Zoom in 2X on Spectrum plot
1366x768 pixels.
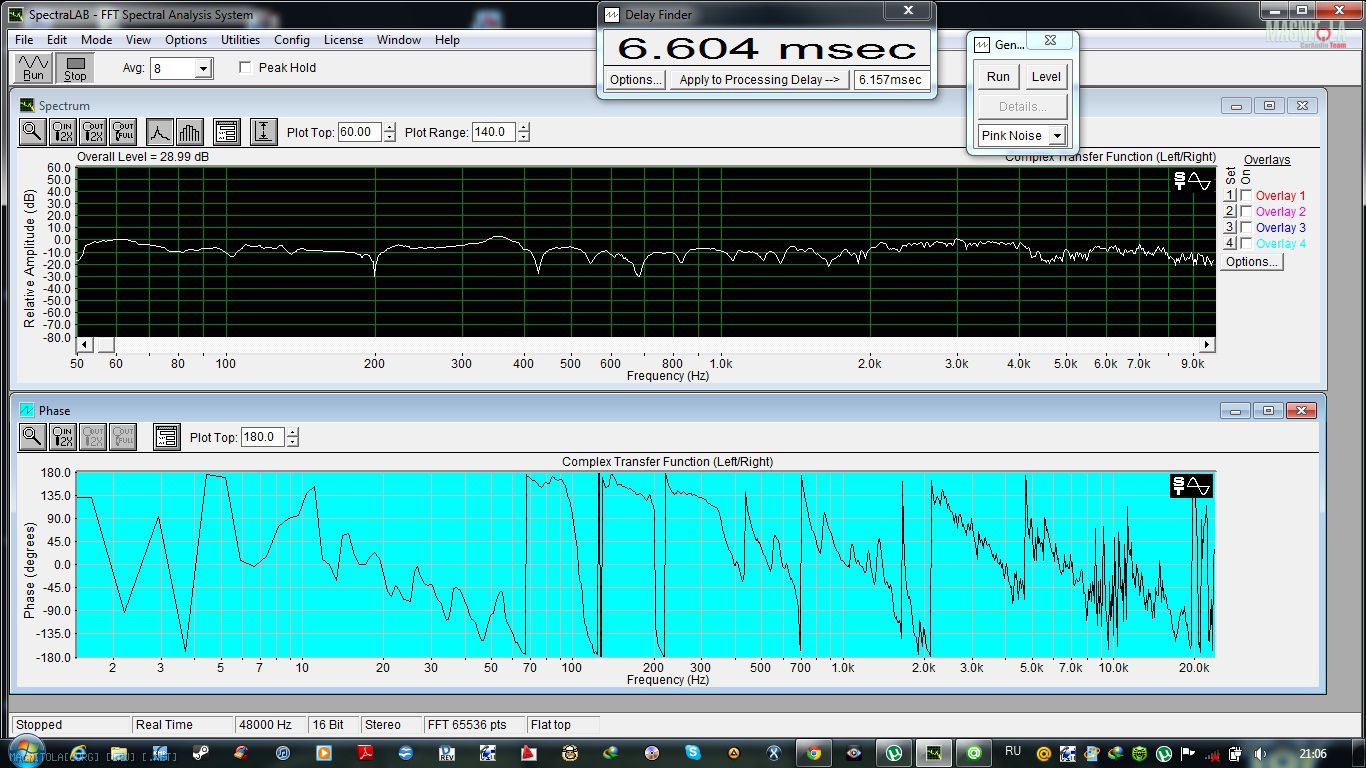(63, 131)
